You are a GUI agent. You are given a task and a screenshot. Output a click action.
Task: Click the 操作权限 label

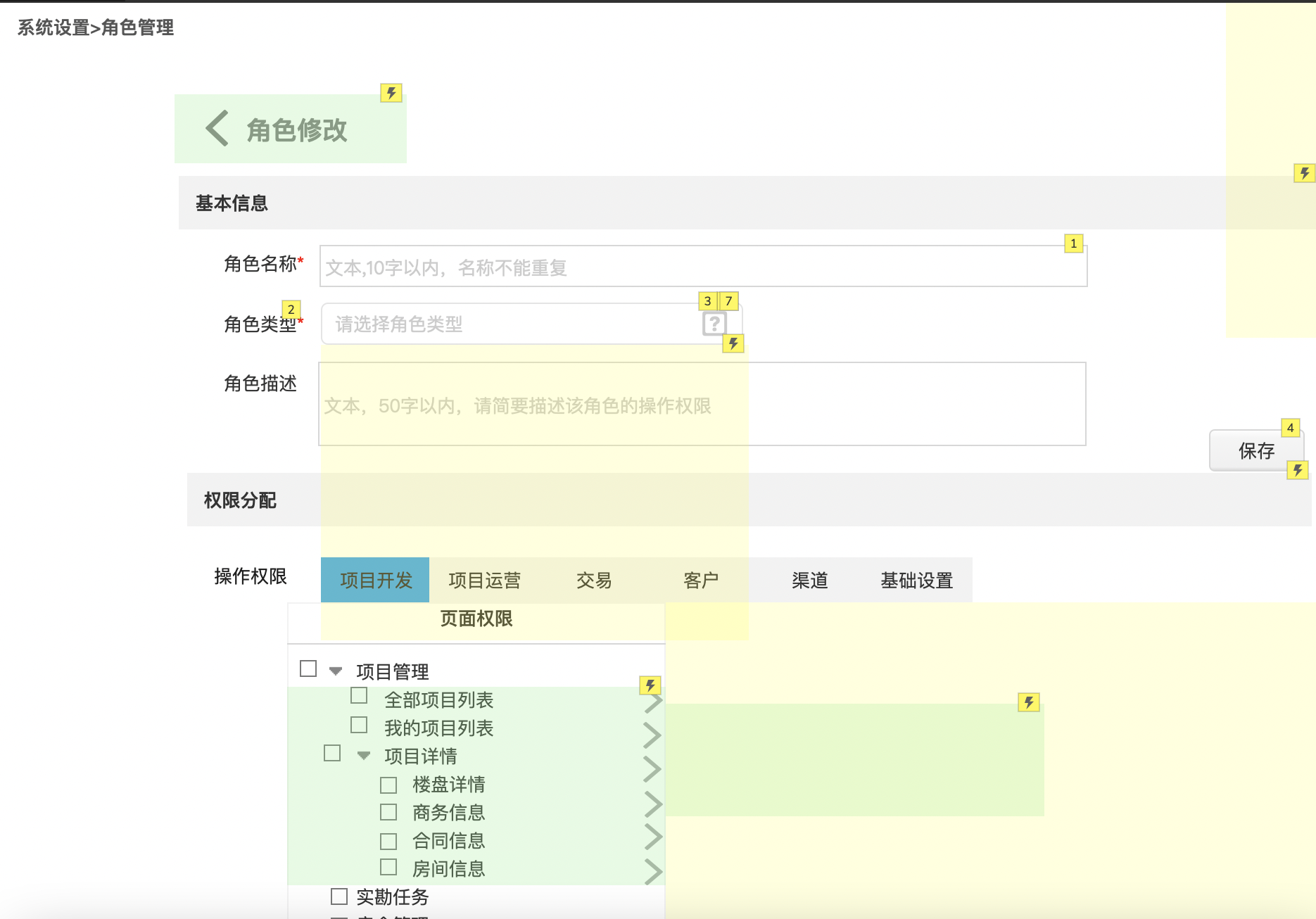click(x=251, y=576)
